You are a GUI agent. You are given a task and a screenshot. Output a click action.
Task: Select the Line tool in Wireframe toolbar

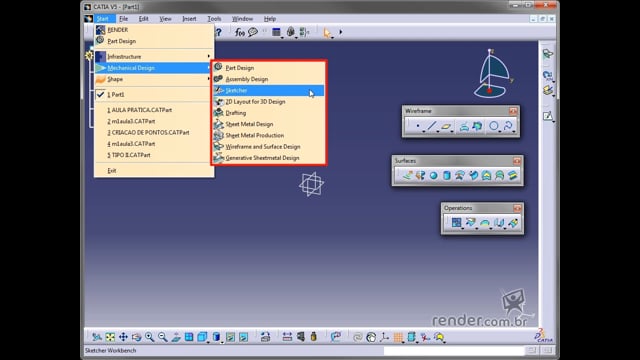pyautogui.click(x=431, y=126)
